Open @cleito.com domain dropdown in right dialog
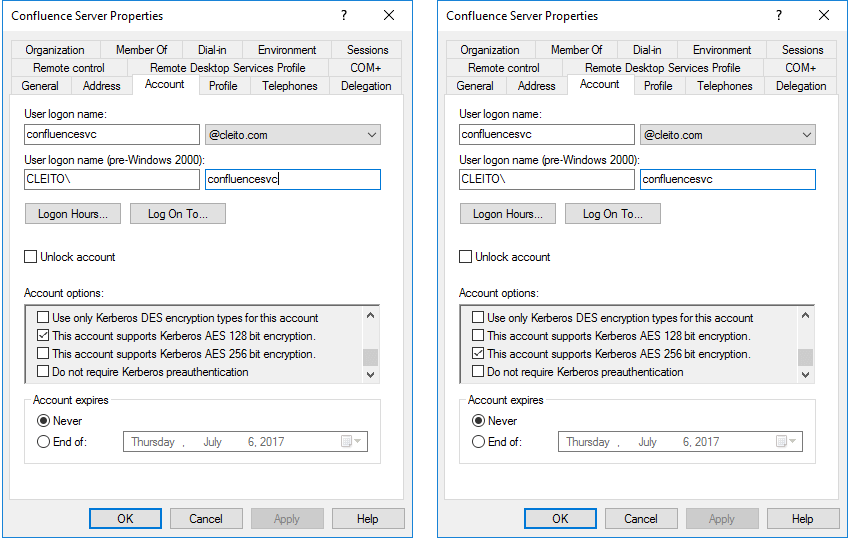 point(727,134)
